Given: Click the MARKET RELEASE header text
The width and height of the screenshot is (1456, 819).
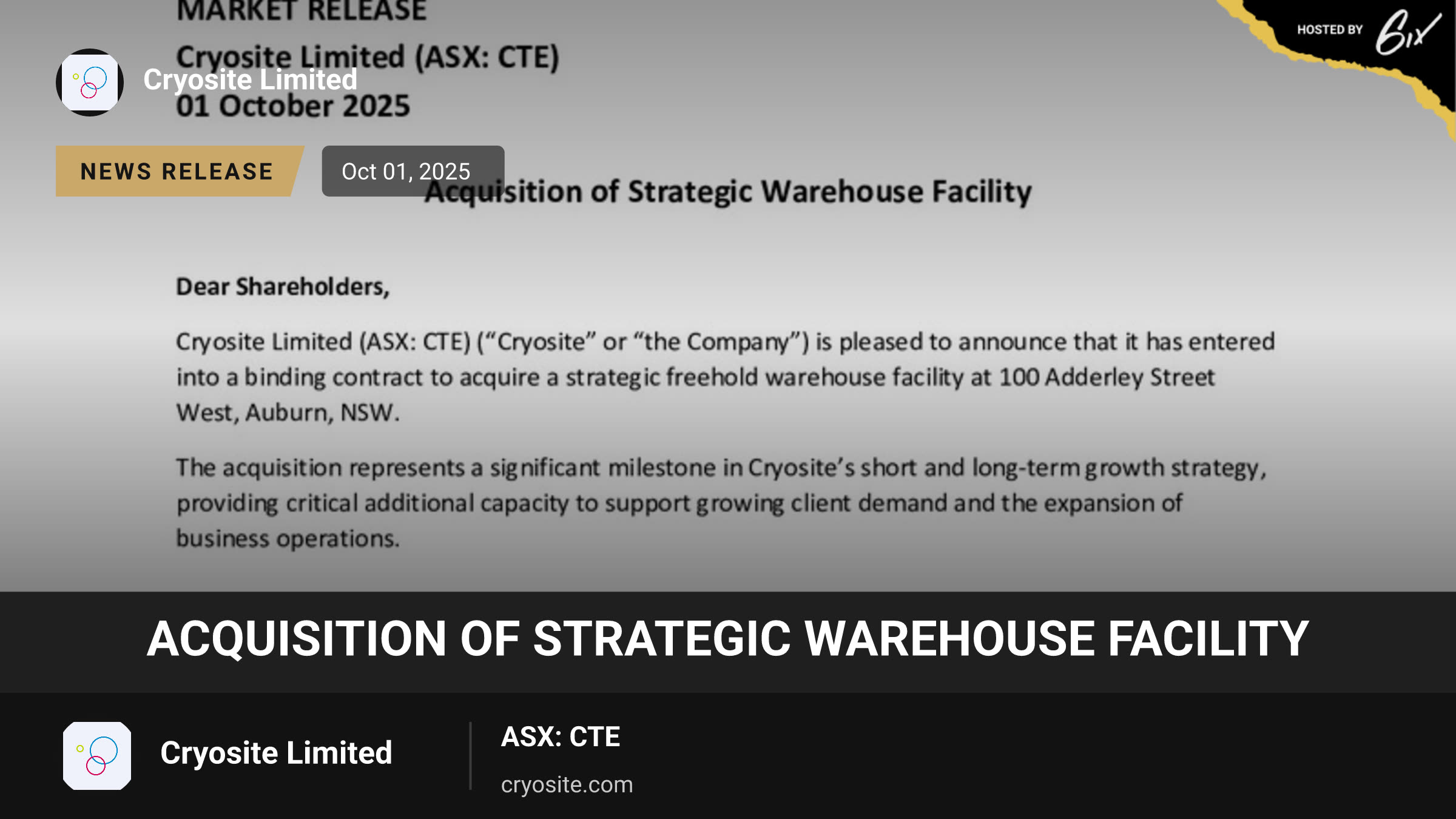Looking at the screenshot, I should click(302, 11).
